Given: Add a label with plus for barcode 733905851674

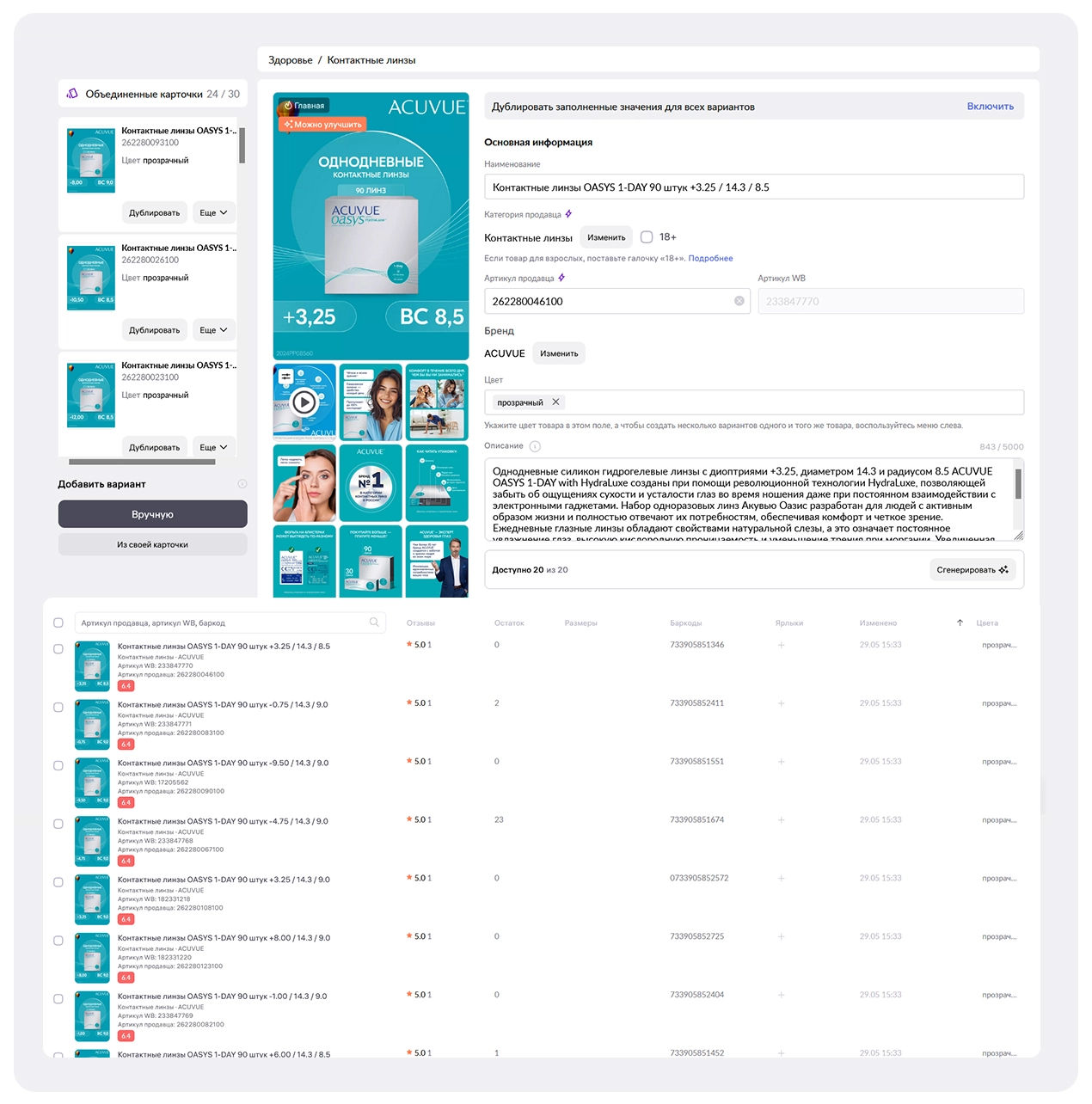Looking at the screenshot, I should pyautogui.click(x=781, y=820).
